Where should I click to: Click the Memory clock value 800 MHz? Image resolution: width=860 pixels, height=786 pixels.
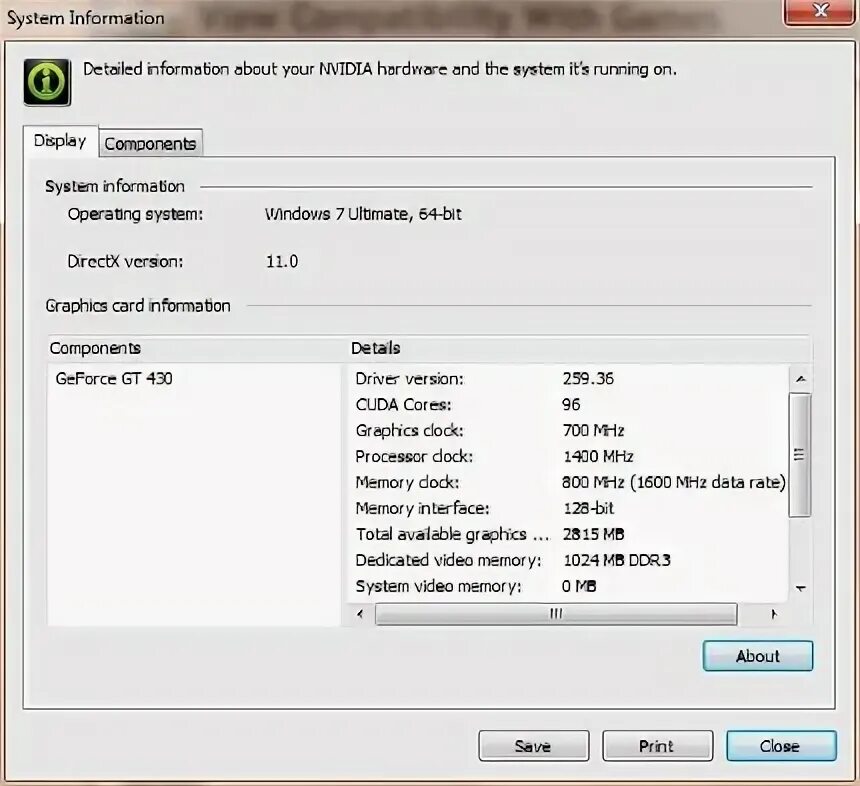pyautogui.click(x=674, y=482)
